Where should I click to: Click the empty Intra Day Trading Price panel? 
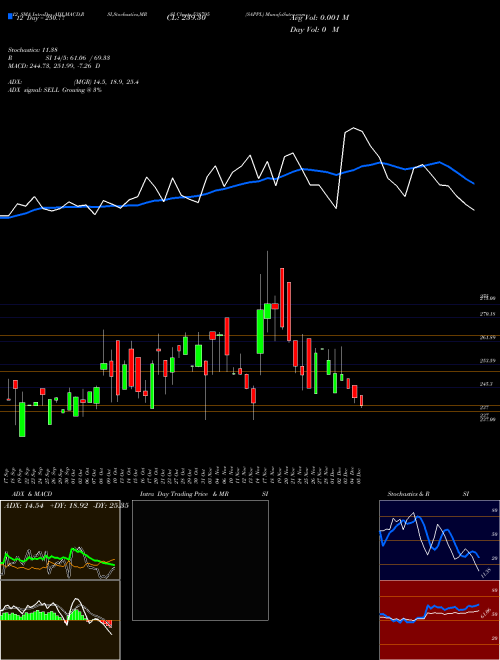[200, 560]
